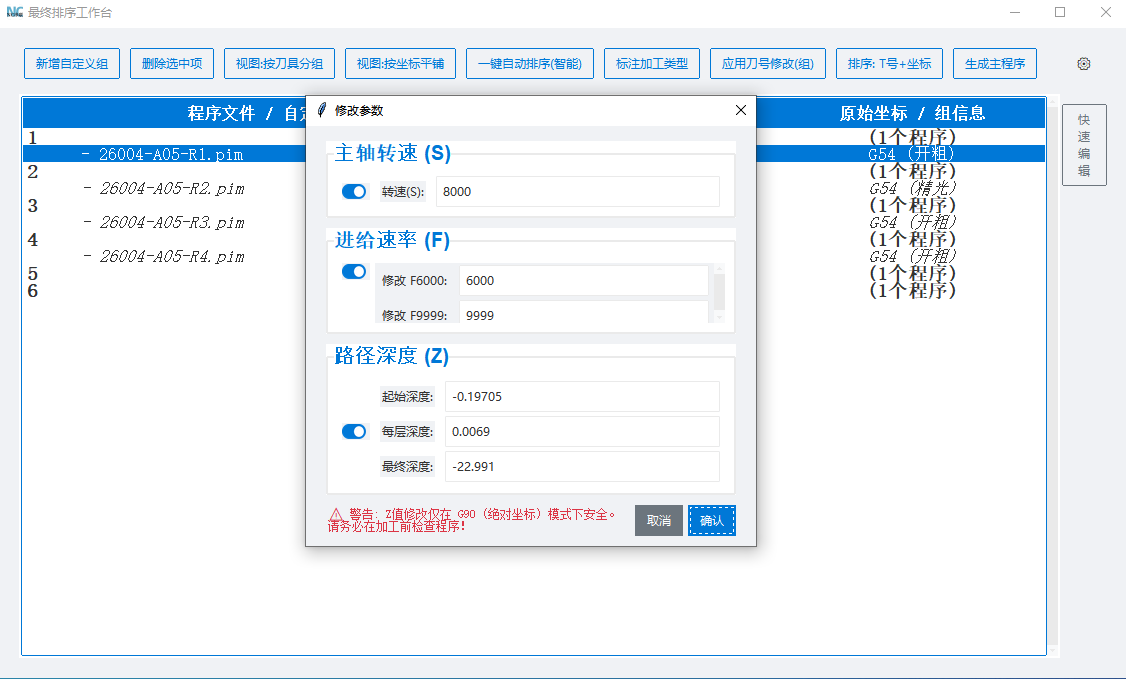Disable the feed rate (F) toggle
Image resolution: width=1126 pixels, height=679 pixels.
(353, 271)
